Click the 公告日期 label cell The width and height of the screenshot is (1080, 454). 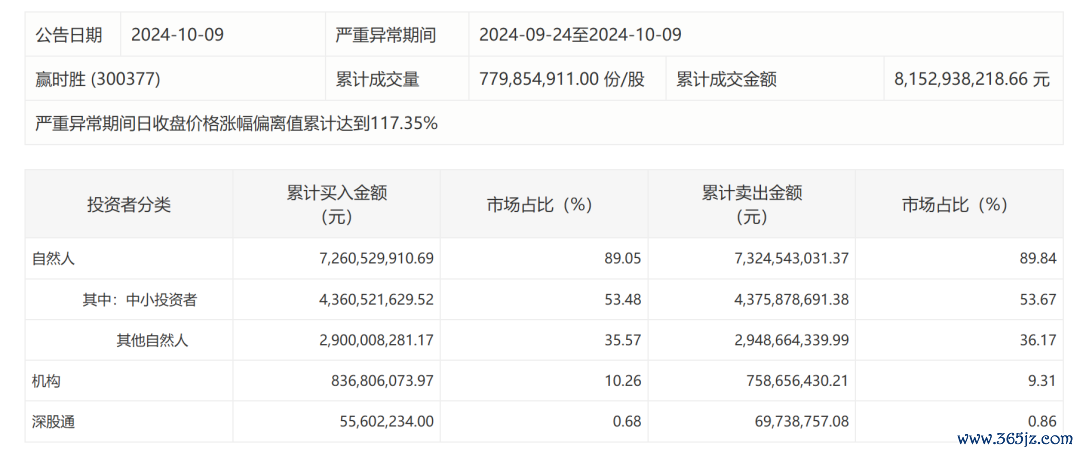[72, 34]
